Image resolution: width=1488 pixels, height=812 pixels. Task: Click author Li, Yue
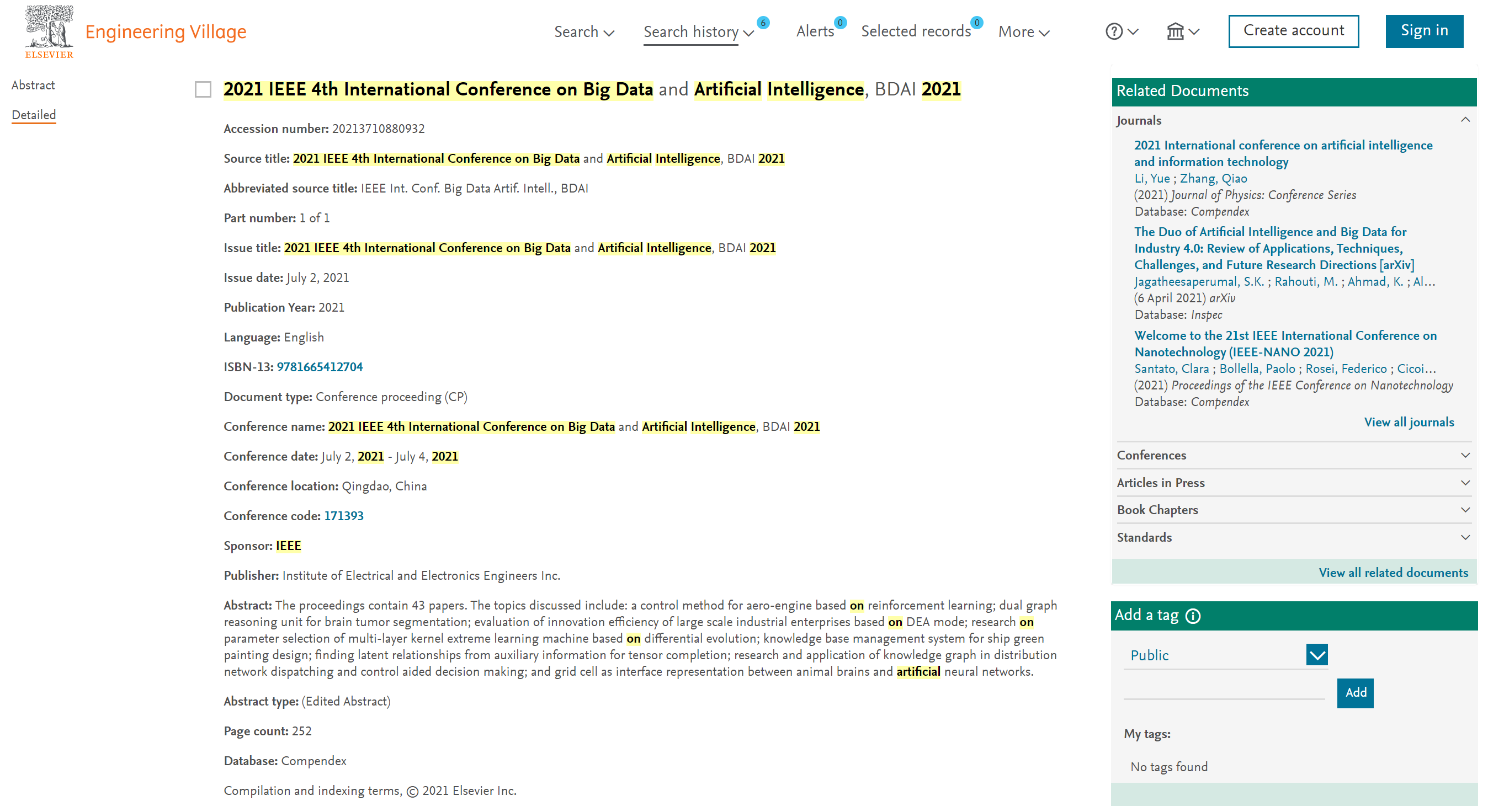1152,179
